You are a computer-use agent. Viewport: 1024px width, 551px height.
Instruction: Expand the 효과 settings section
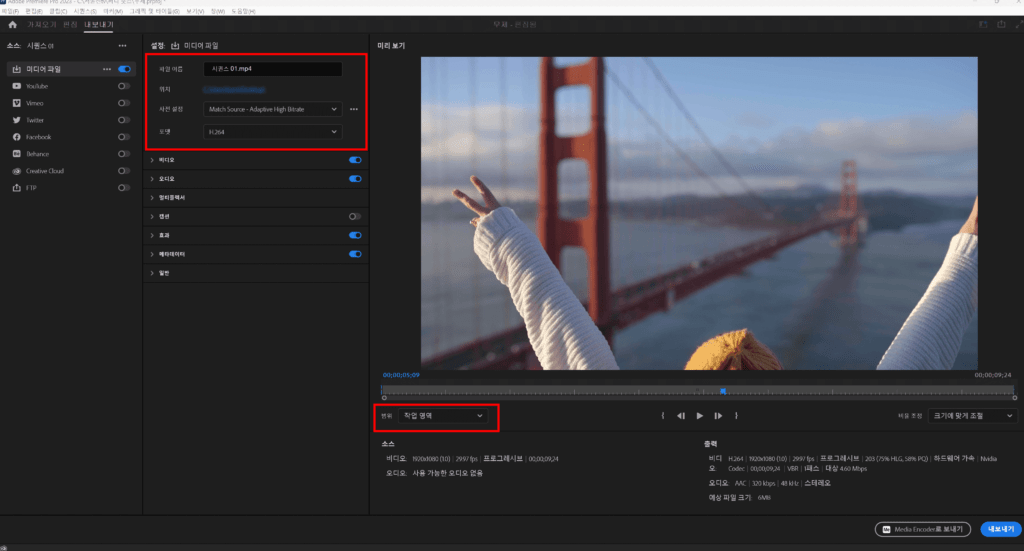[x=152, y=235]
